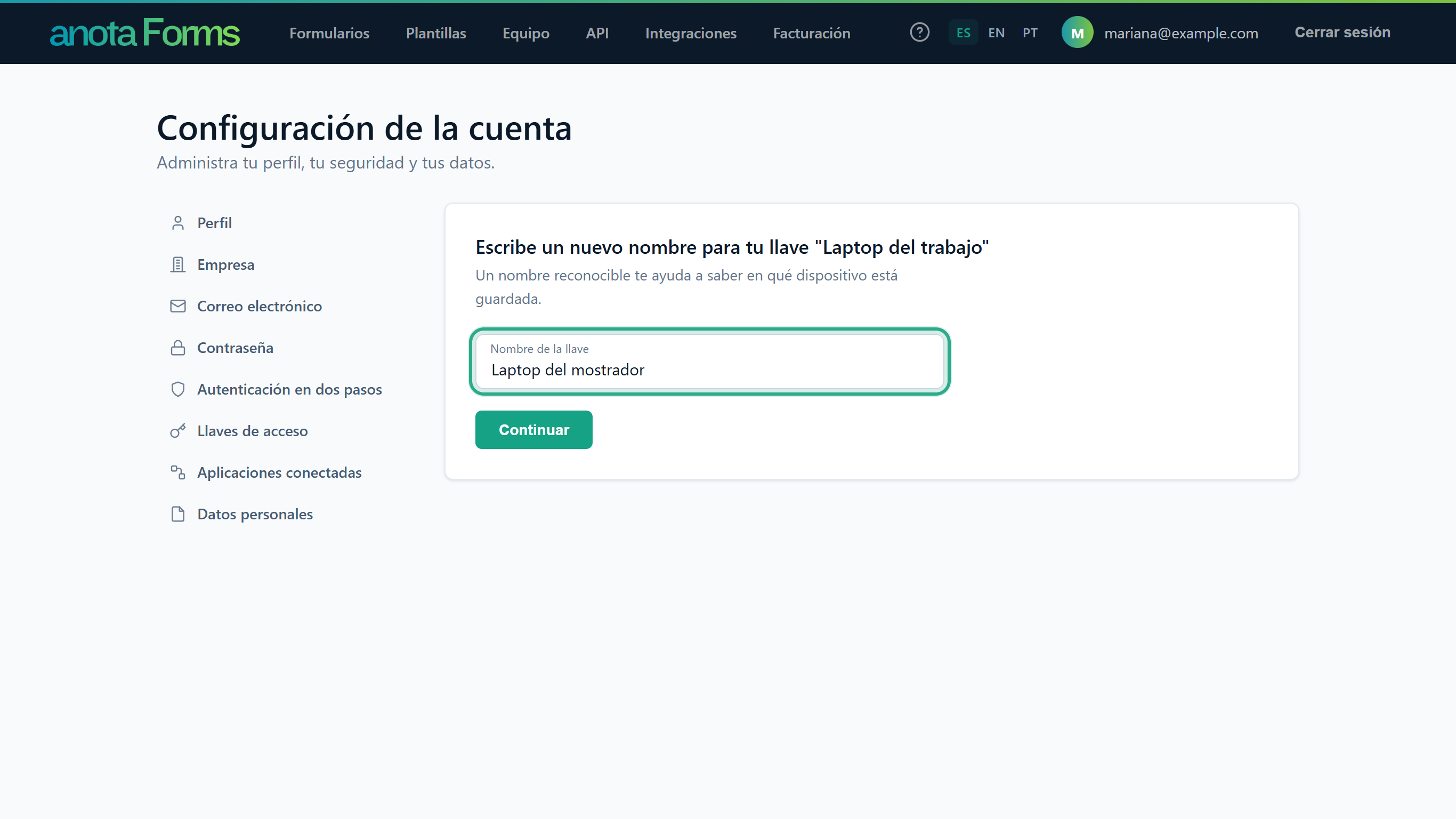Focus the Nombre de la llave field
The height and width of the screenshot is (819, 1456).
point(709,362)
